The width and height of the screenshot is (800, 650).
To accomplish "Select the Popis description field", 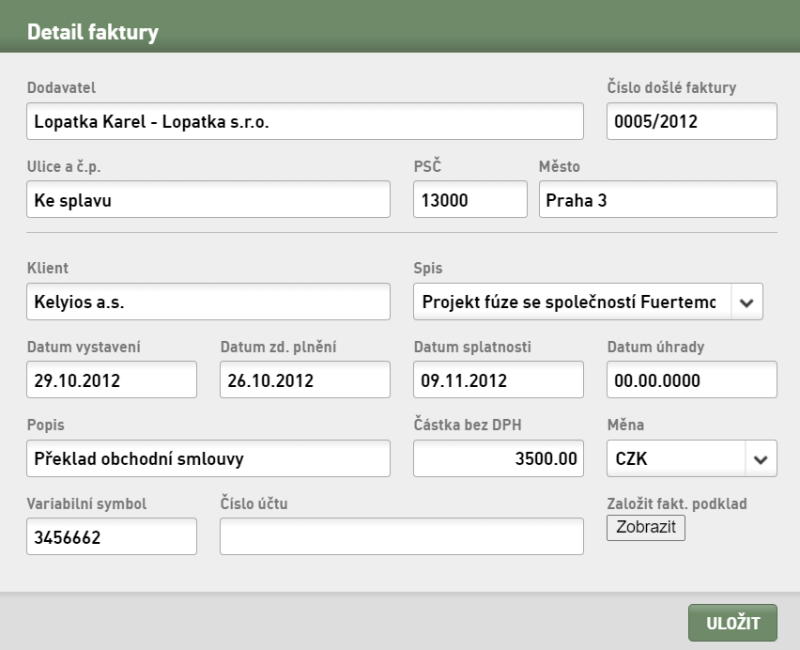I will 208,459.
